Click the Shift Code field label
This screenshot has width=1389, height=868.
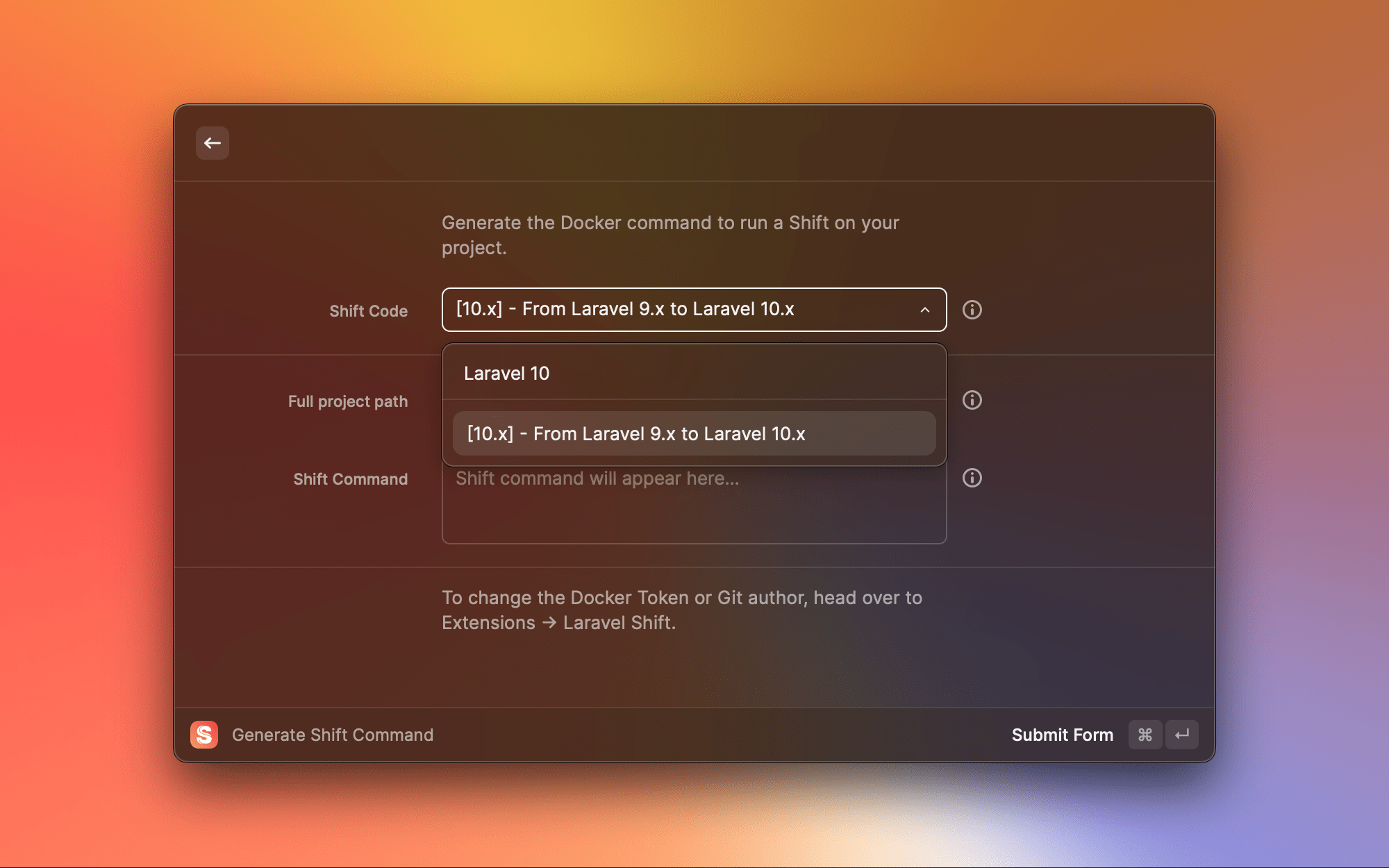pos(368,311)
